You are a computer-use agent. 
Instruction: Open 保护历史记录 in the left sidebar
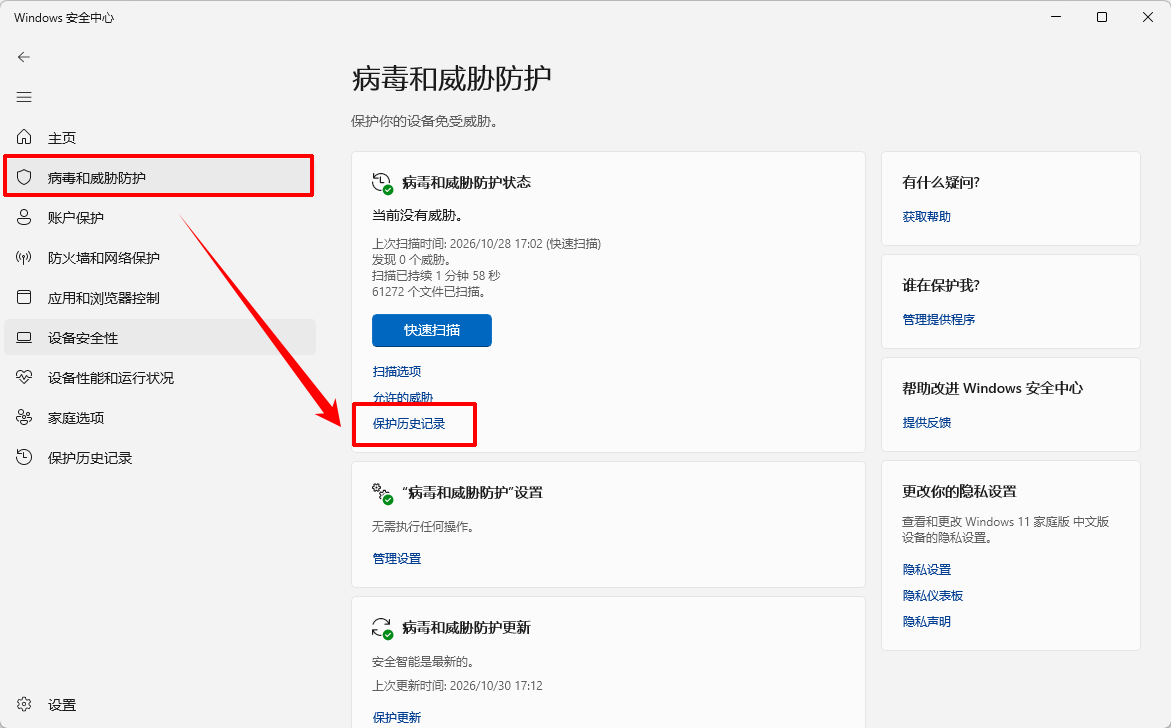point(160,458)
